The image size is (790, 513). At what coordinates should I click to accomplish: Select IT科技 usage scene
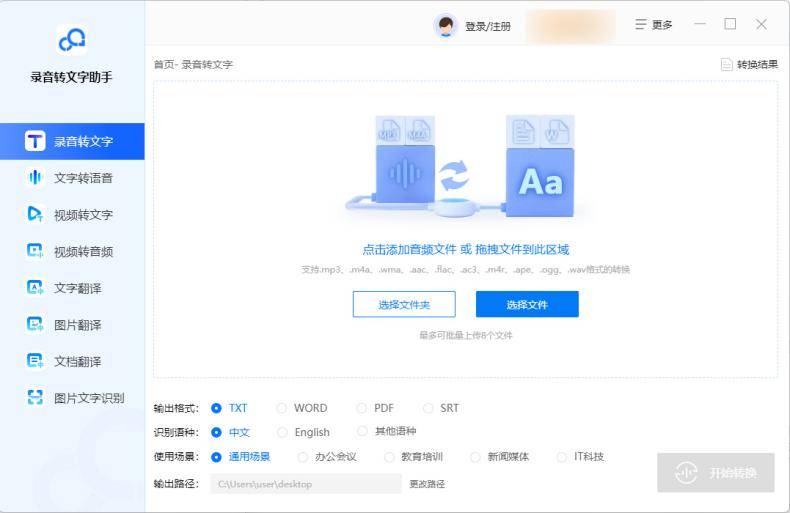tap(561, 457)
